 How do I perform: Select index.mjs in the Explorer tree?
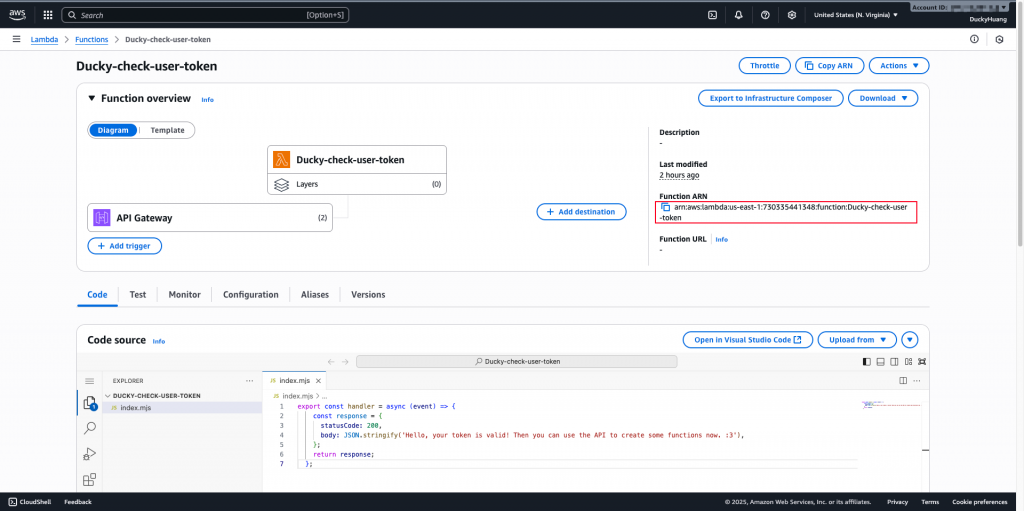tap(183, 408)
